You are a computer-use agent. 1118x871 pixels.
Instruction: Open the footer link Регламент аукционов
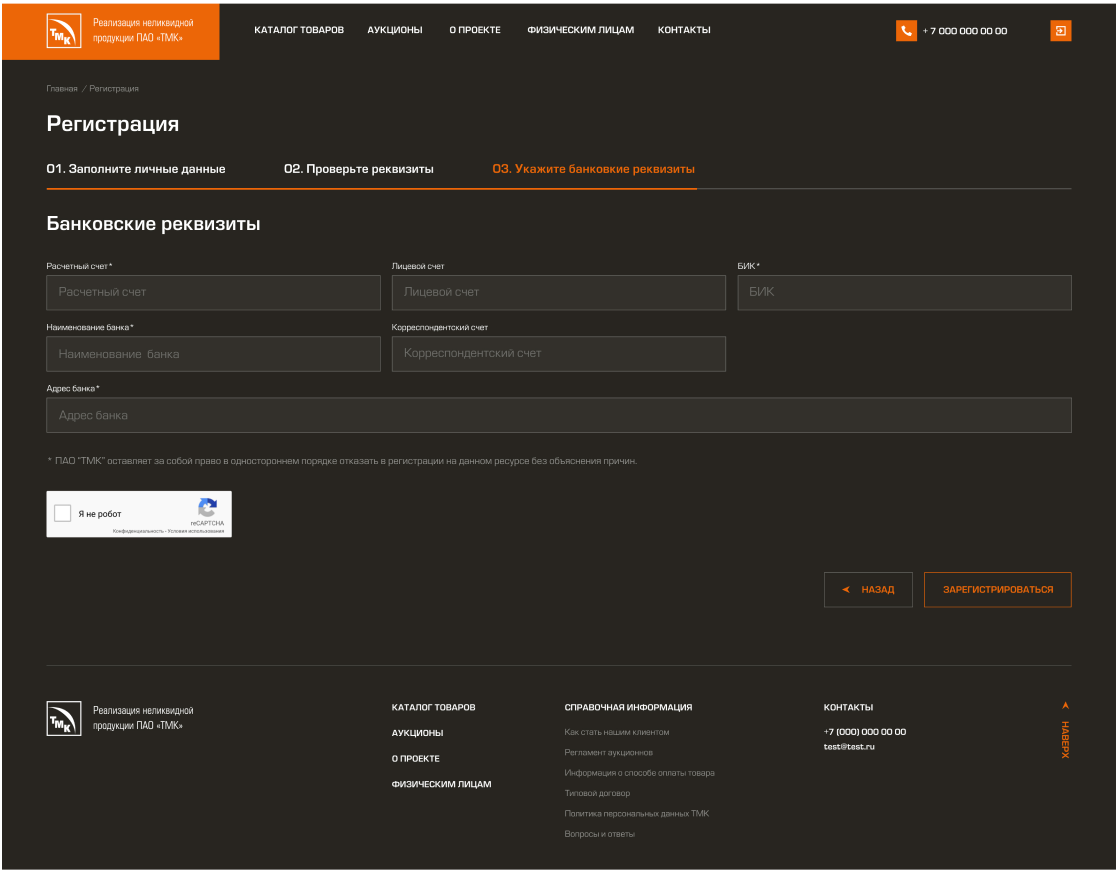pos(608,752)
